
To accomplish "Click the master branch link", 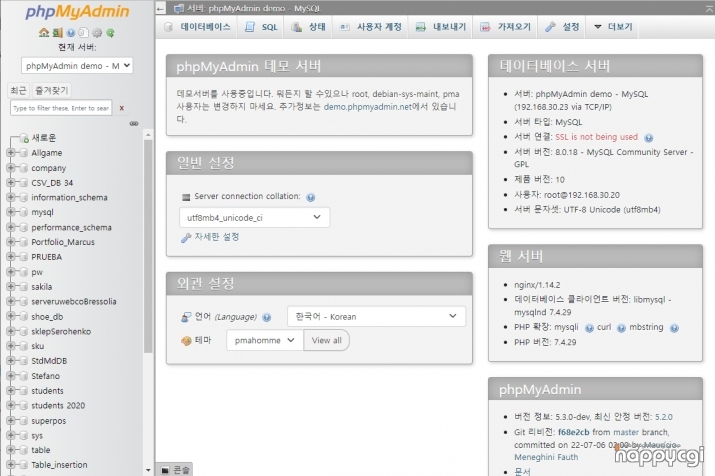I will 626,432.
